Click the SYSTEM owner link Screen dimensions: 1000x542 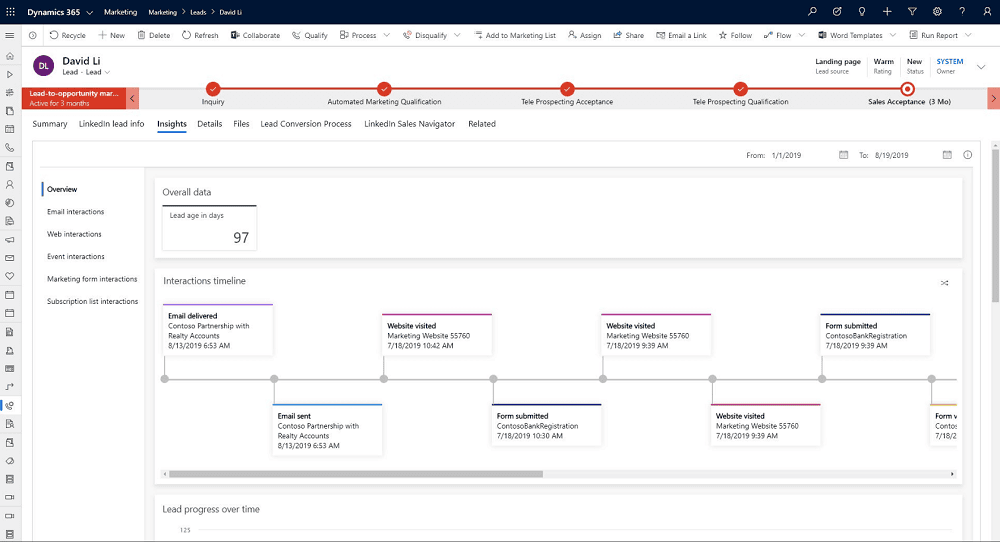[x=950, y=61]
